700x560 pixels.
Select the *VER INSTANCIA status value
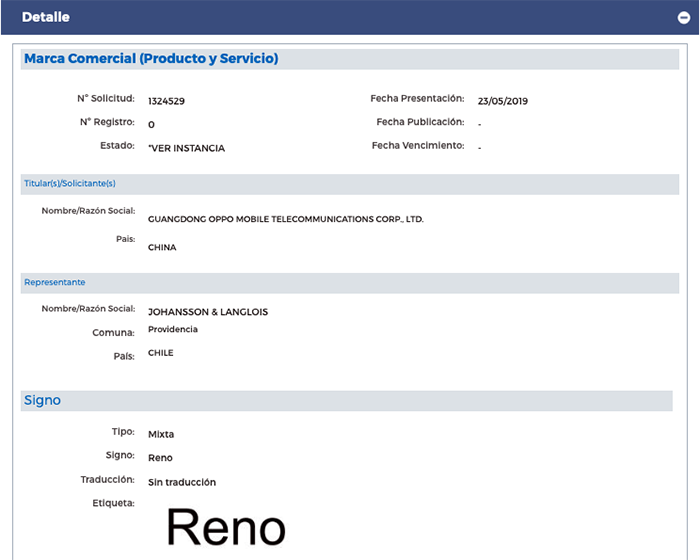point(187,148)
